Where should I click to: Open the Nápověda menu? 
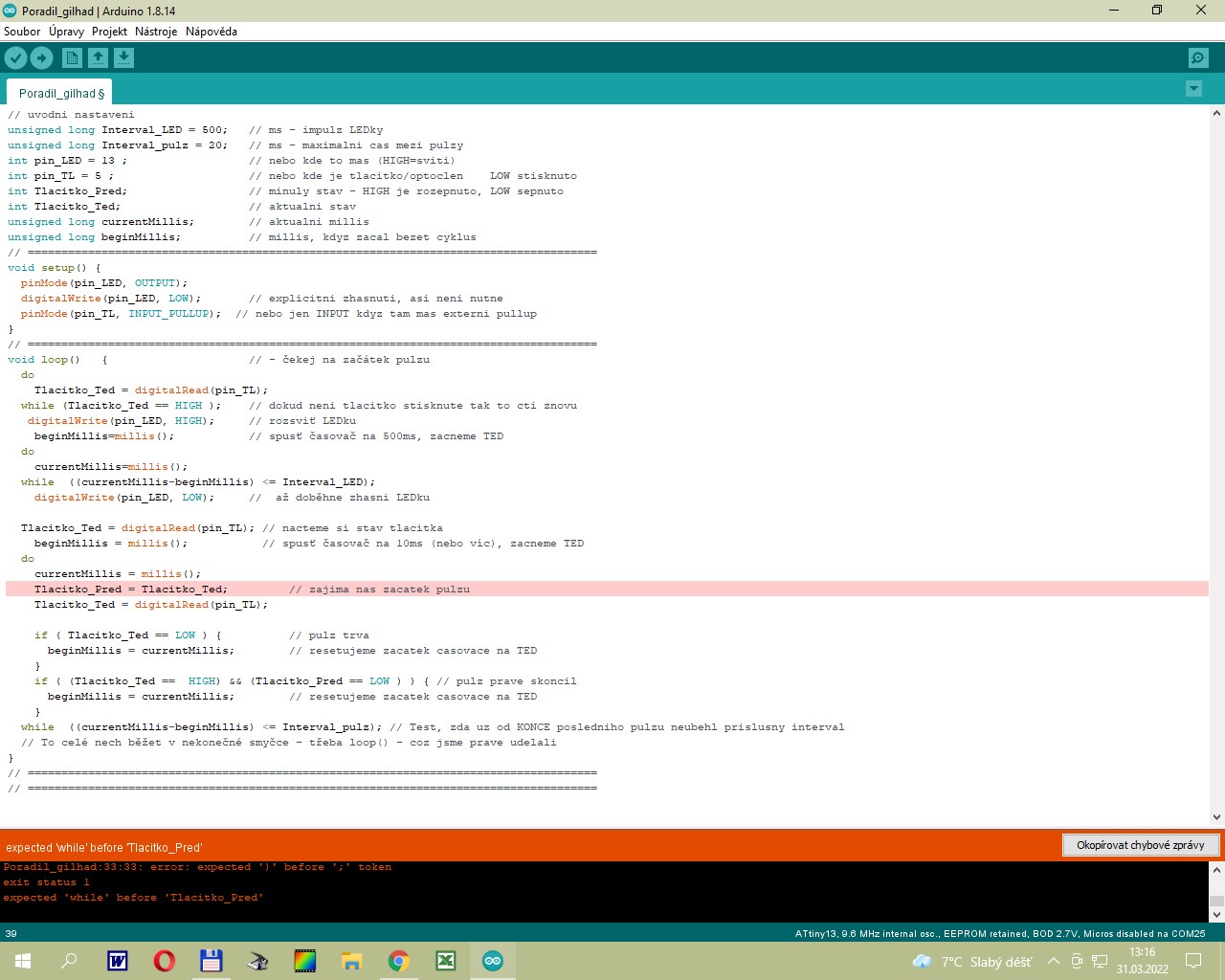pos(212,32)
